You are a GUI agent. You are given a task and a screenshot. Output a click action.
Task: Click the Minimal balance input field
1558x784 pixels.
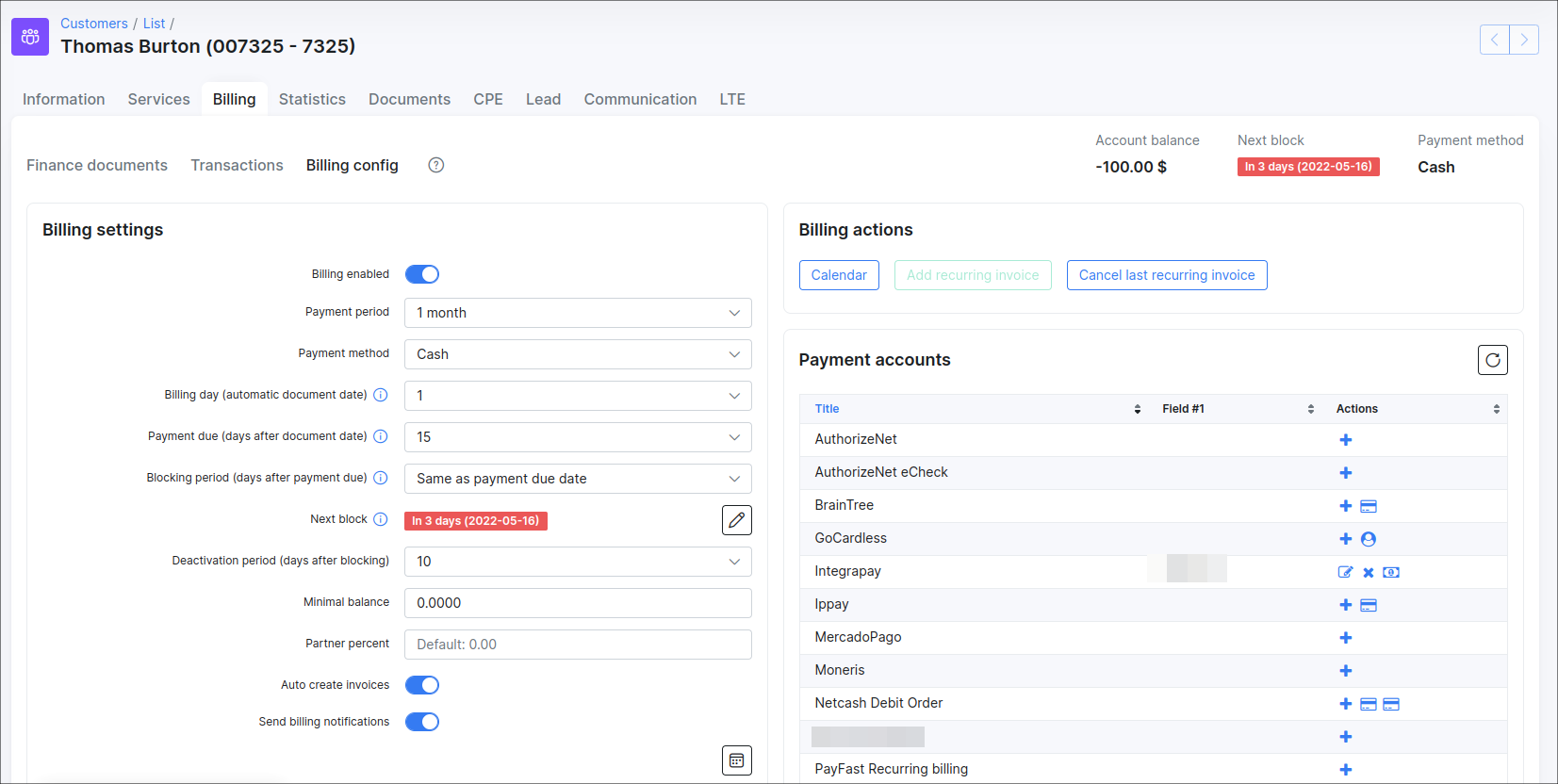[x=577, y=603]
